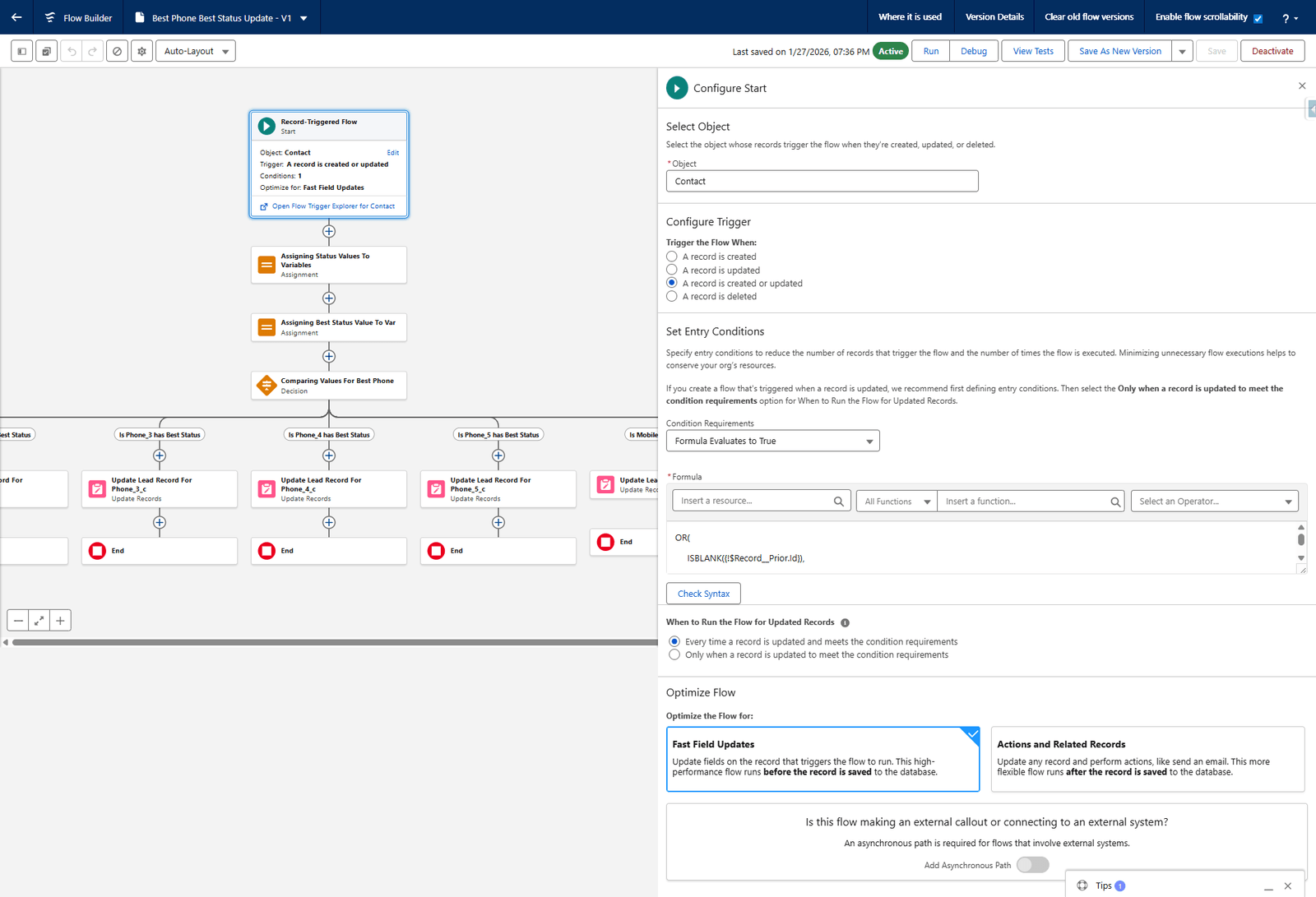
Task: Click info icon beside When to Run the Flow
Action: tap(845, 622)
